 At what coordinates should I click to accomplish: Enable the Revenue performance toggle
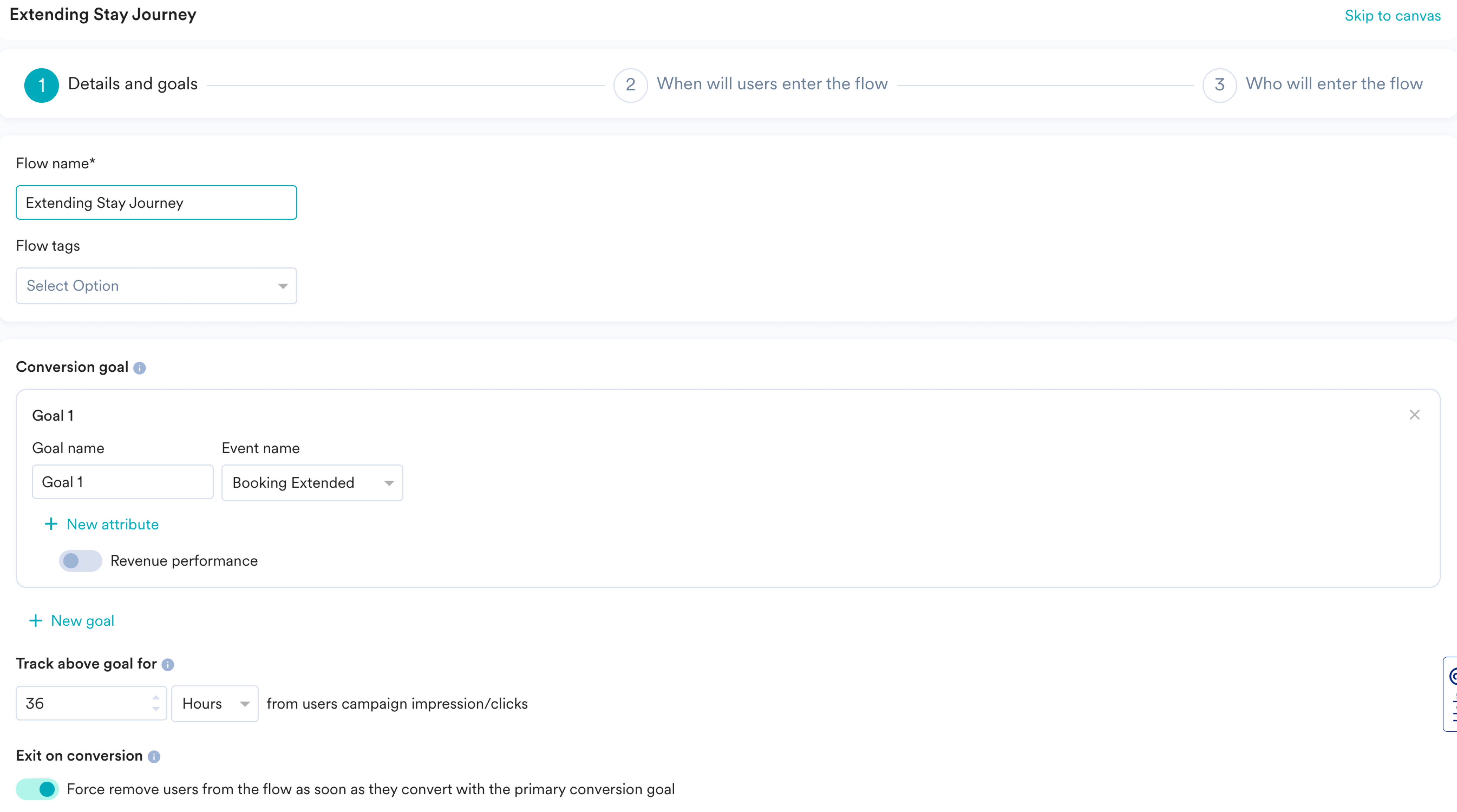(80, 561)
